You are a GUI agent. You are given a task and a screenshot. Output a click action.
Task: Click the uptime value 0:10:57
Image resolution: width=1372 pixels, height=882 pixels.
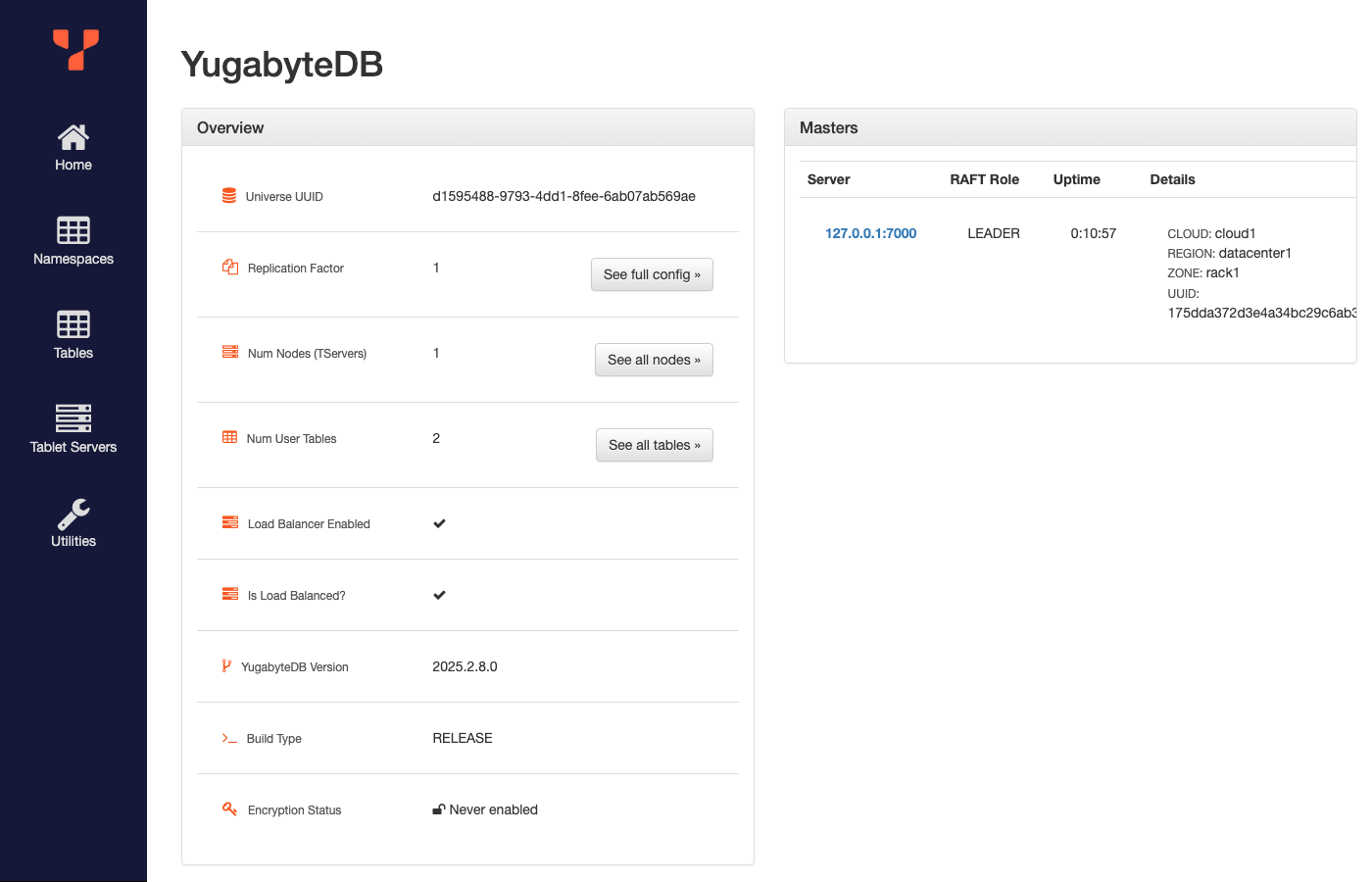[1094, 233]
